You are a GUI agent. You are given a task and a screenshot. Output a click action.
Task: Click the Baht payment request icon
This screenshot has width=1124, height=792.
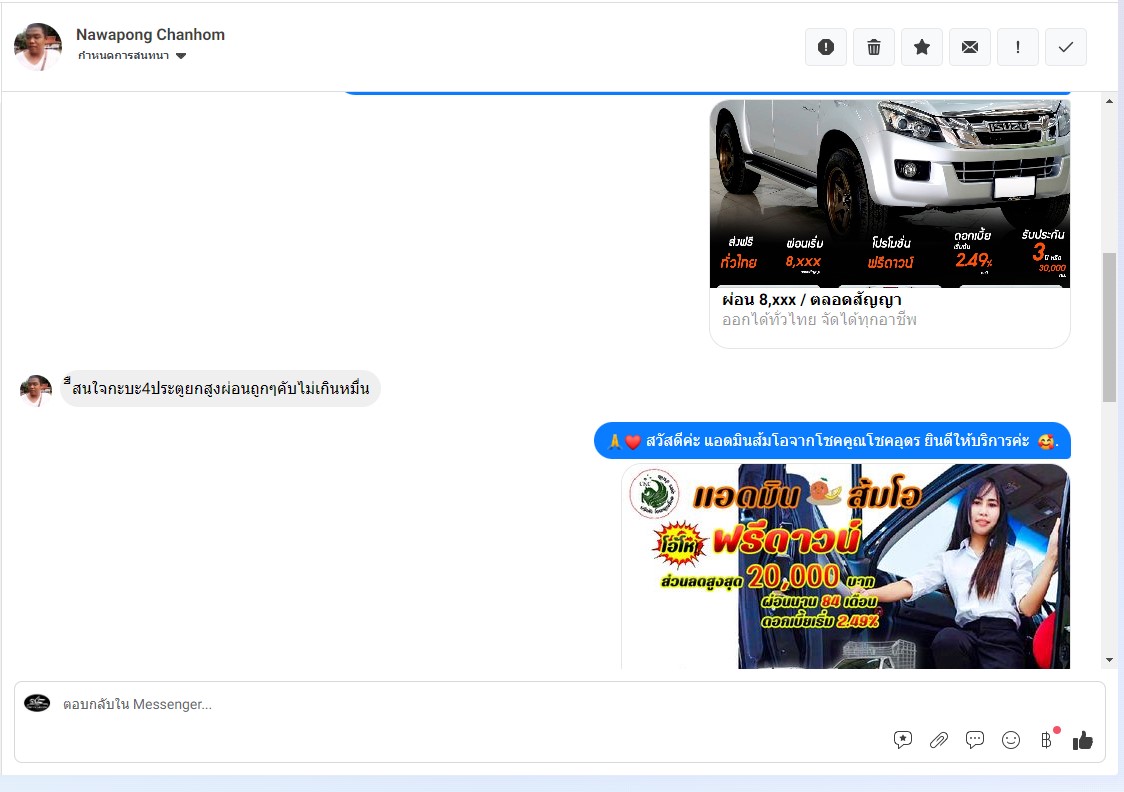pyautogui.click(x=1046, y=740)
